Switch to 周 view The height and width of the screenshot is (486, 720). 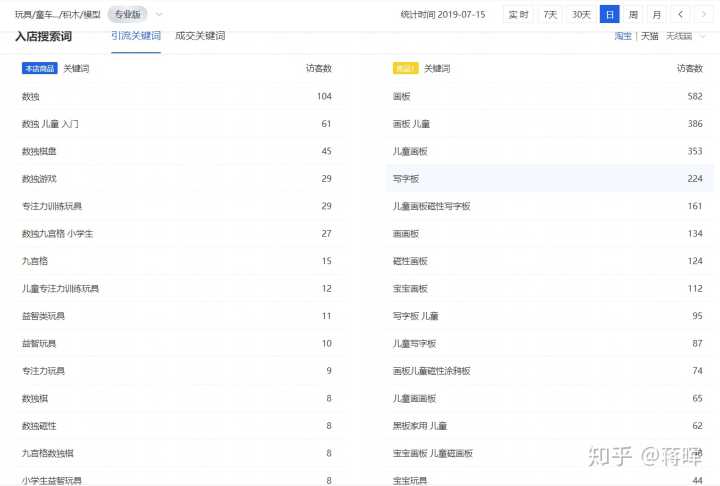pyautogui.click(x=633, y=14)
